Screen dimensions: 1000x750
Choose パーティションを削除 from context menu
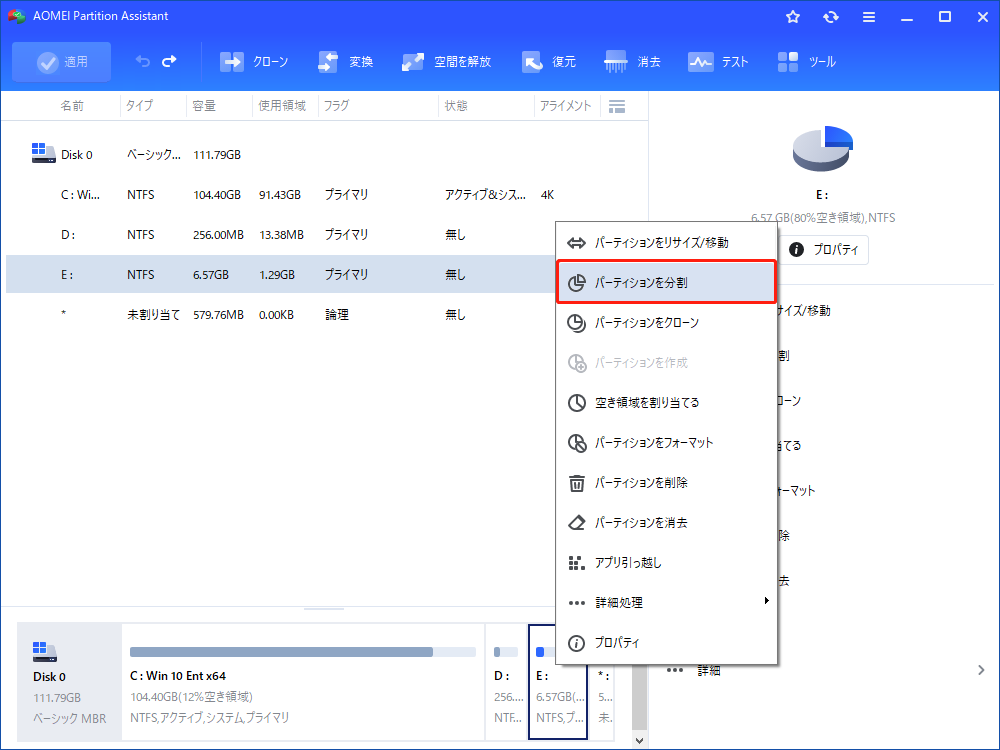(666, 483)
